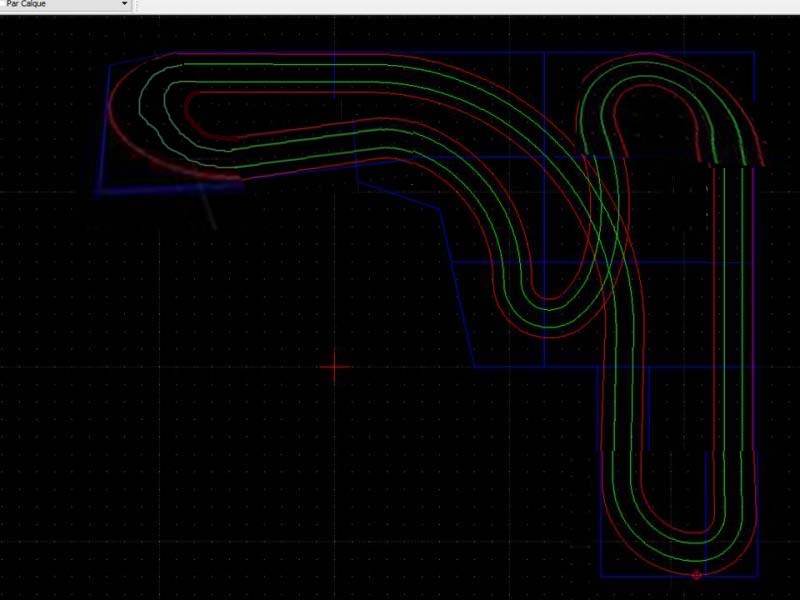Grab the toolbar grip beside Par Calque
800x600 pixels.
point(137,5)
